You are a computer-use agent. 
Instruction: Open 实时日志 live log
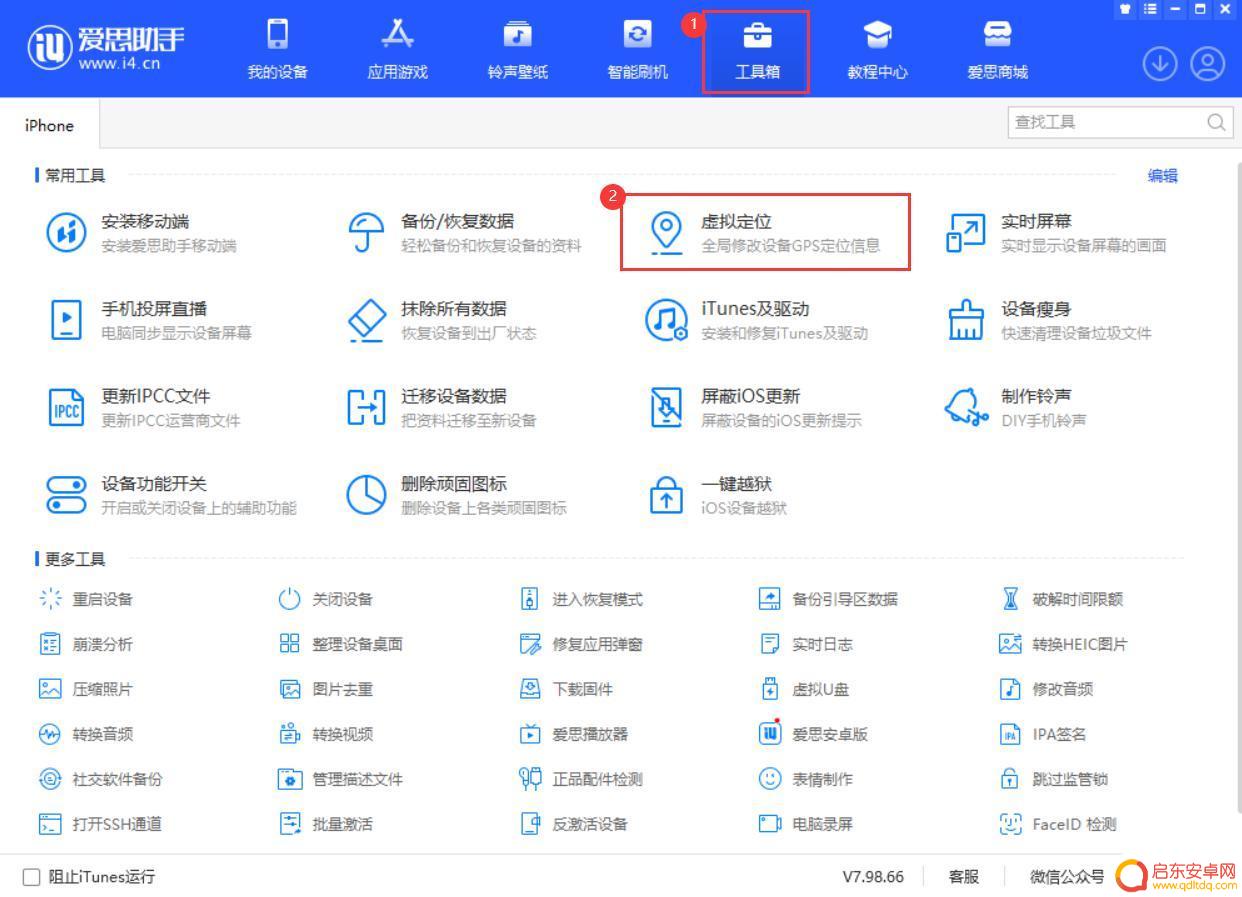click(806, 644)
